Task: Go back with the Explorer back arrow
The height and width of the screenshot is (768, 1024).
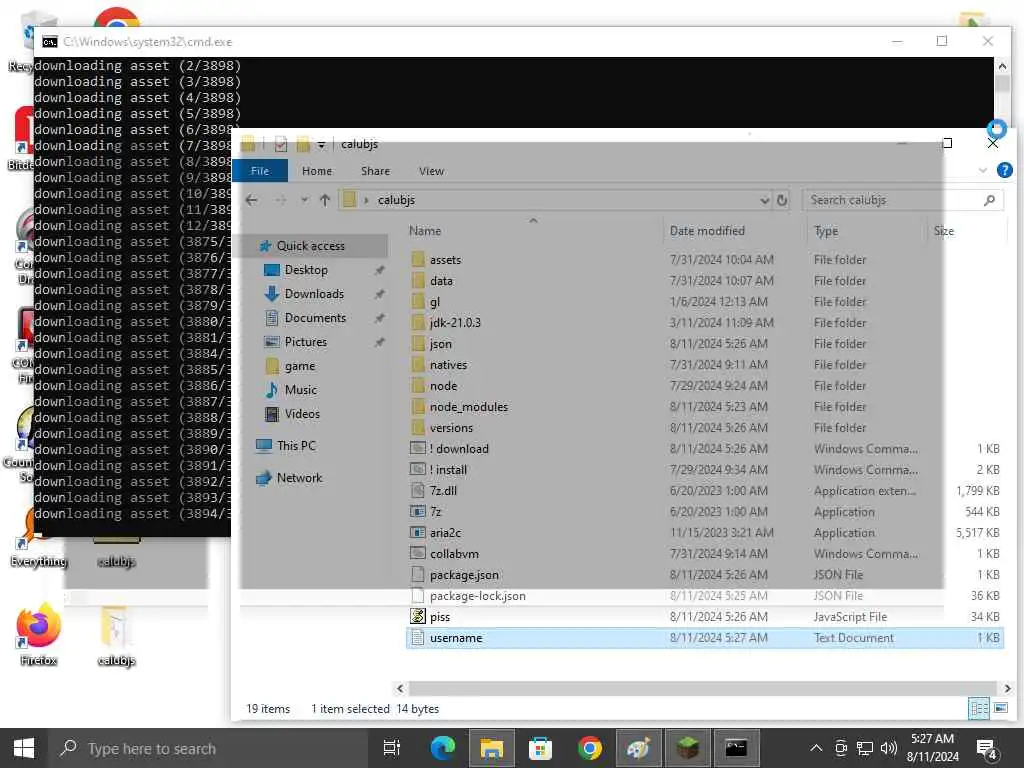Action: coord(252,200)
